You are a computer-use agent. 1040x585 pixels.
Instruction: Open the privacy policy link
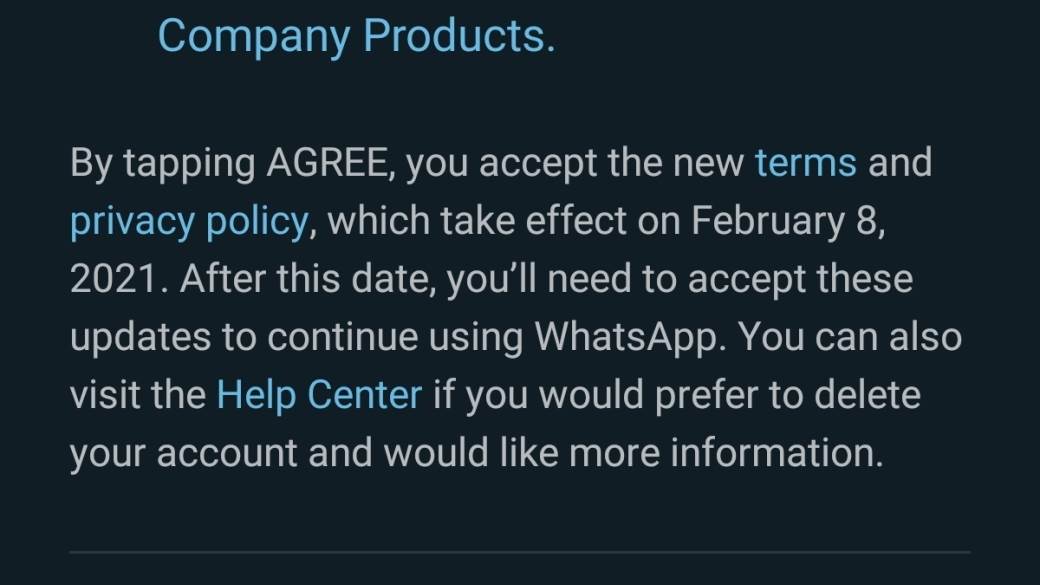[188, 221]
